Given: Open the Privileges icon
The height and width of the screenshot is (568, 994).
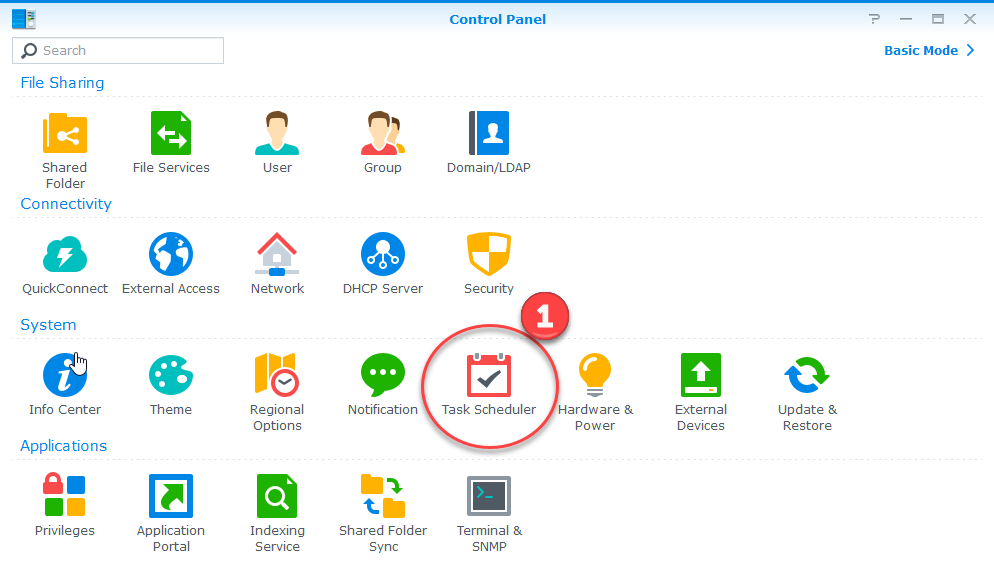Looking at the screenshot, I should tap(65, 497).
